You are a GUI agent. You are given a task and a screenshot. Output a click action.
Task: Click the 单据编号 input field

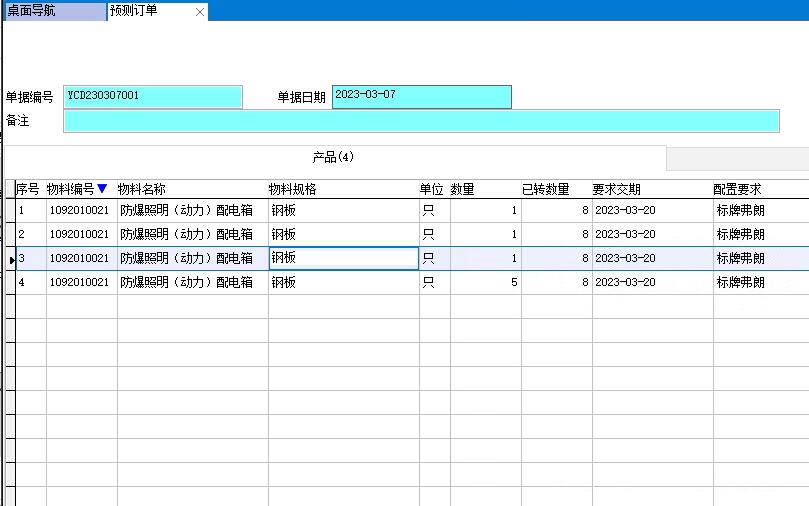[153, 96]
